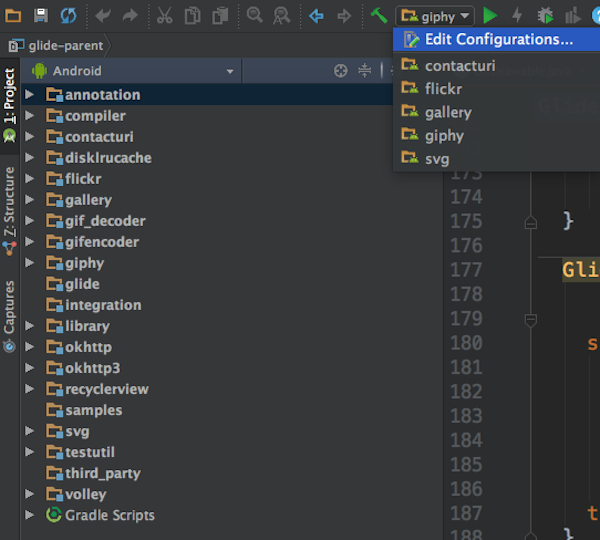
Task: Click the Synchronize refresh icon
Action: click(68, 15)
